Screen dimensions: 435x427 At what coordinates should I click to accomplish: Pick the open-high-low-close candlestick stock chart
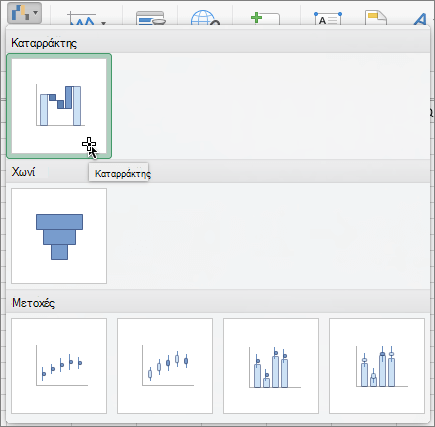(x=165, y=366)
